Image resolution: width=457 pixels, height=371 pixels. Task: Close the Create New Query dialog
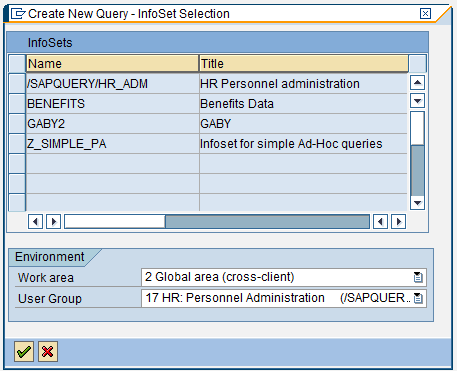[425, 14]
